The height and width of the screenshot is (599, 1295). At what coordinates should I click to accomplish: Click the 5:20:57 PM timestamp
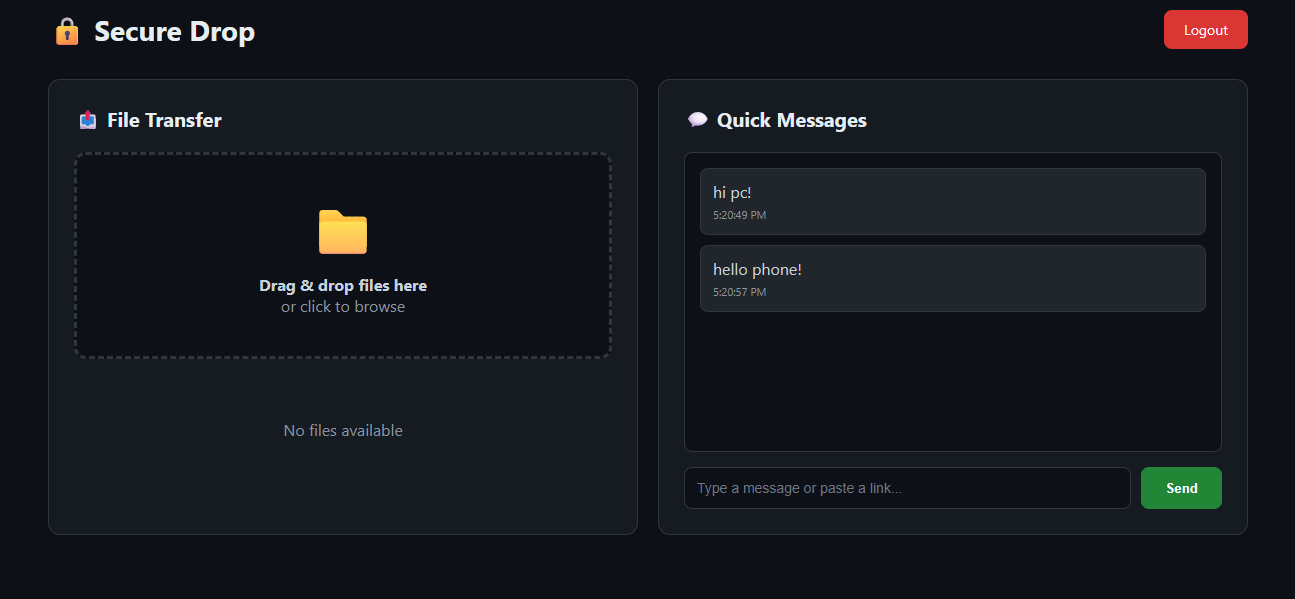(739, 292)
